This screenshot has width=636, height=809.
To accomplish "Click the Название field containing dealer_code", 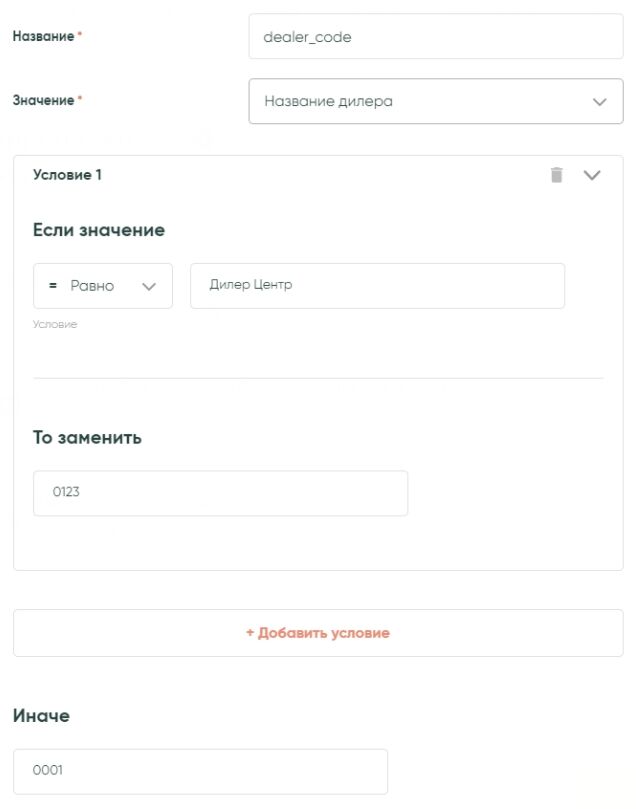I will point(435,37).
